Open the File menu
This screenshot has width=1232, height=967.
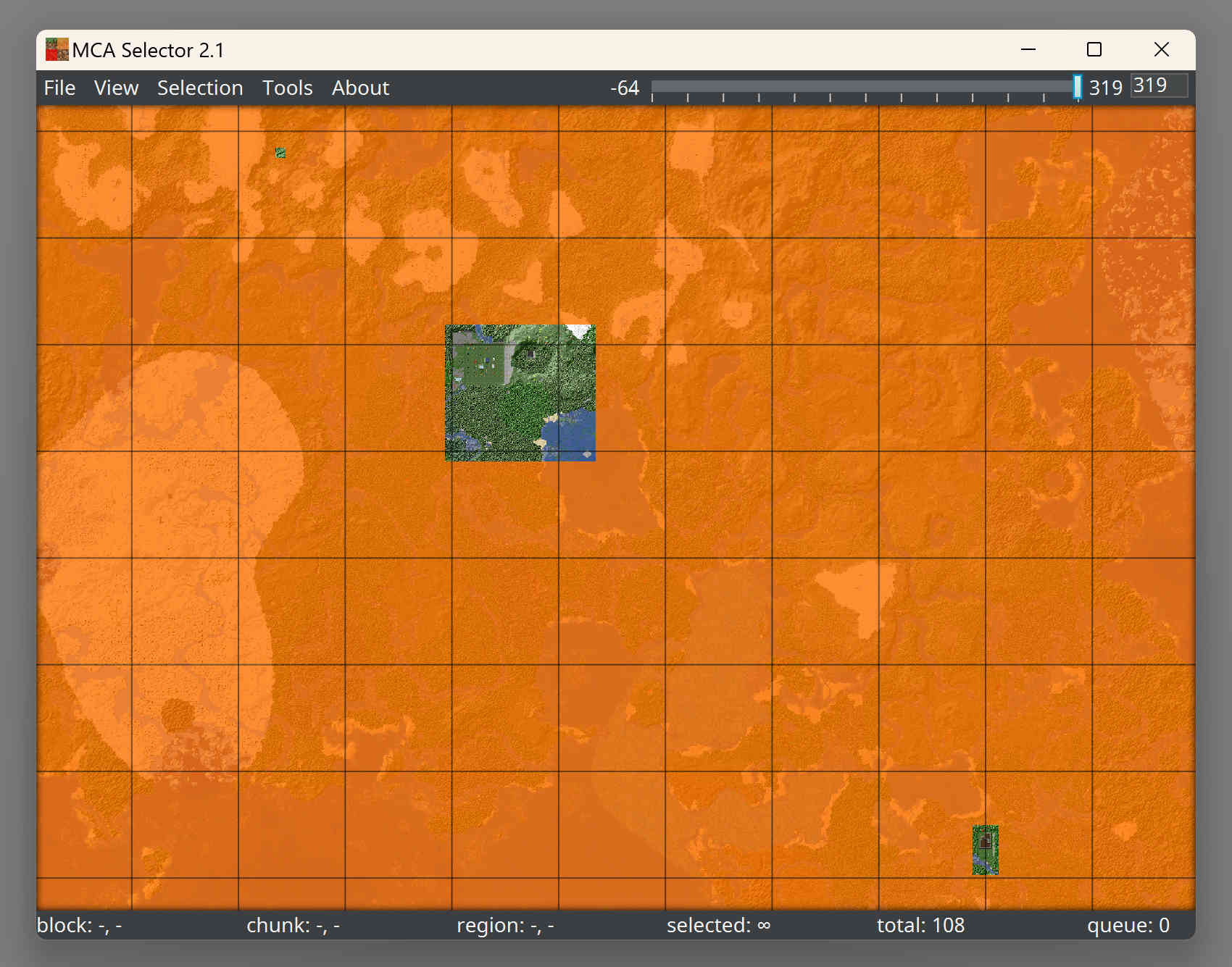coord(59,88)
